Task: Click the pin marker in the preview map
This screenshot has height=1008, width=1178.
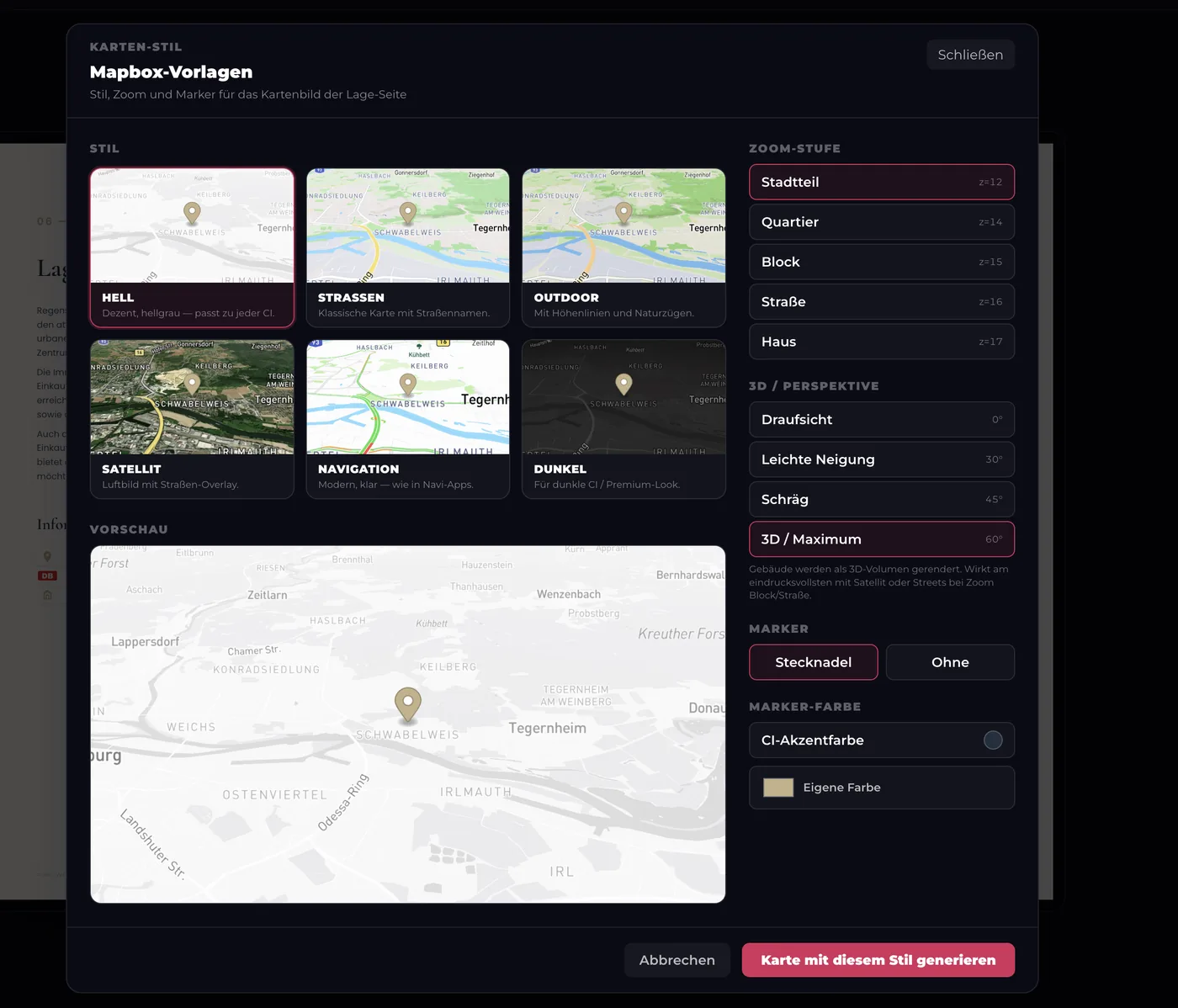Action: click(408, 704)
